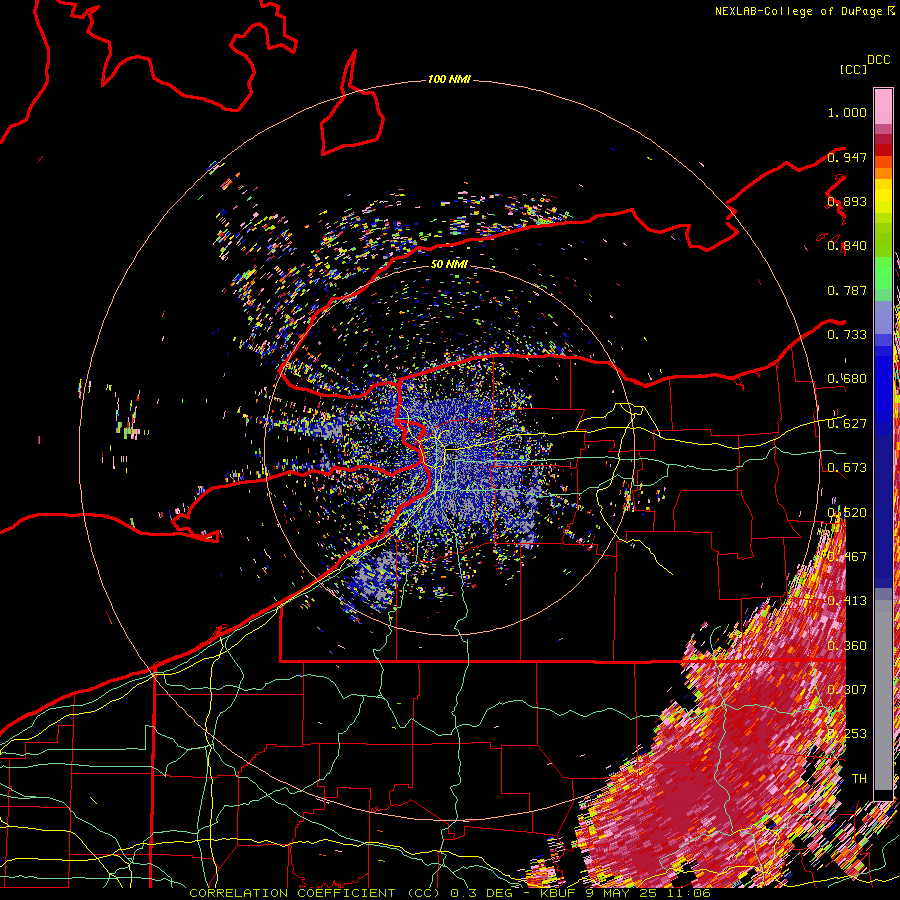Image resolution: width=900 pixels, height=900 pixels.
Task: Click the 0.573 scale value
Action: point(847,468)
